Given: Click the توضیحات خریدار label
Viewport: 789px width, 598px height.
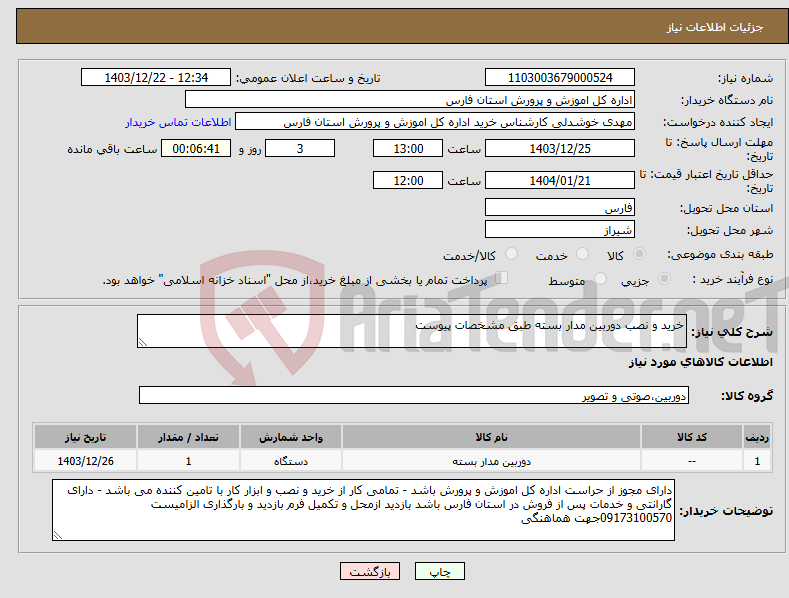Looking at the screenshot, I should pyautogui.click(x=726, y=511).
